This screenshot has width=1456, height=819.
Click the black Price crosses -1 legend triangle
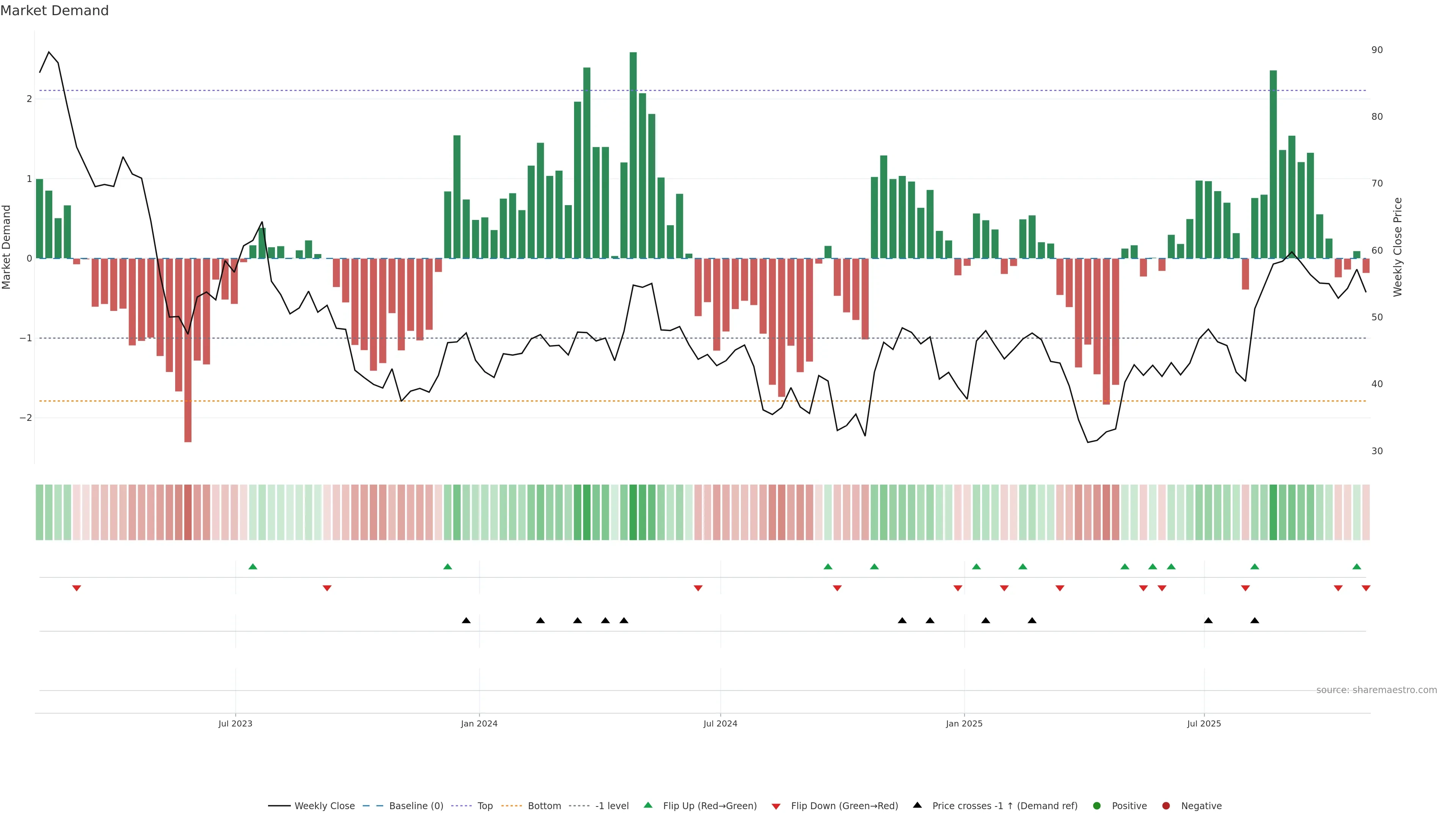917,805
